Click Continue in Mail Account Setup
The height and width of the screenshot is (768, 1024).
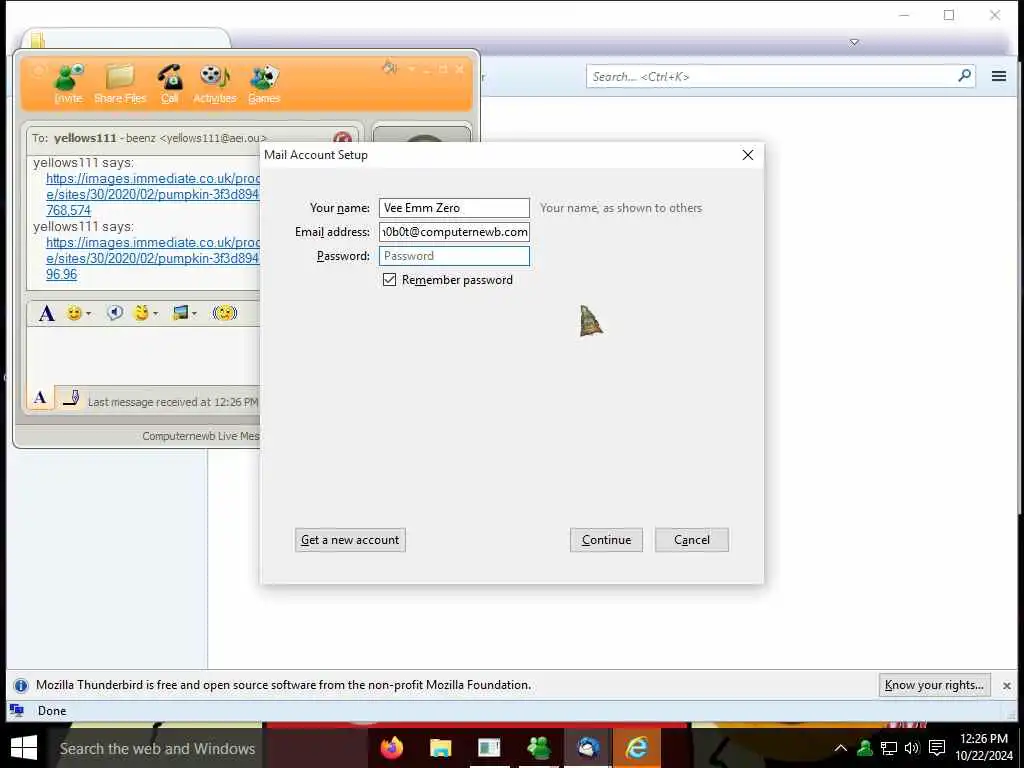606,540
